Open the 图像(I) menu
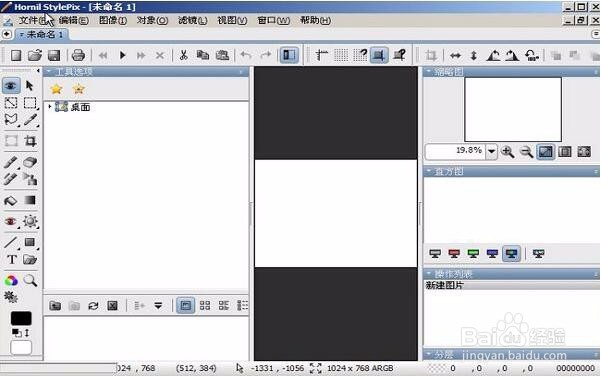The image size is (601, 377). (113, 21)
